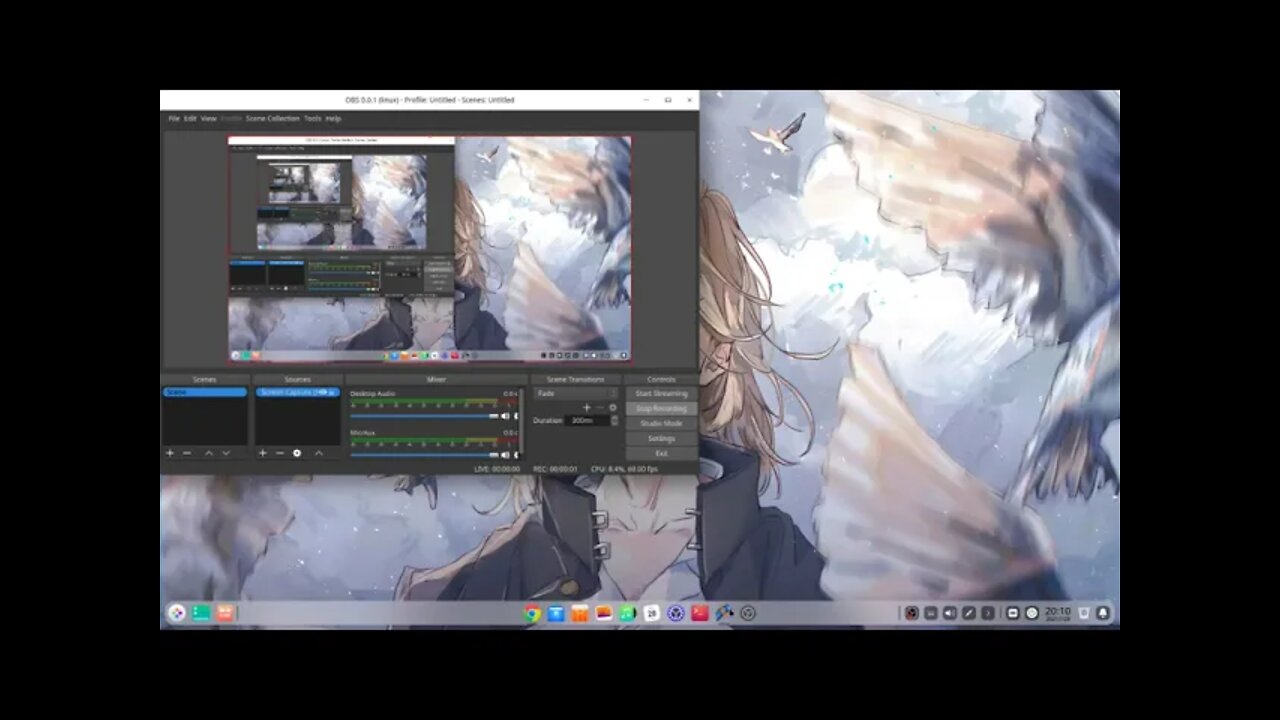Viewport: 1280px width, 720px height.
Task: Add a scene transition with the plus icon
Action: pyautogui.click(x=587, y=408)
